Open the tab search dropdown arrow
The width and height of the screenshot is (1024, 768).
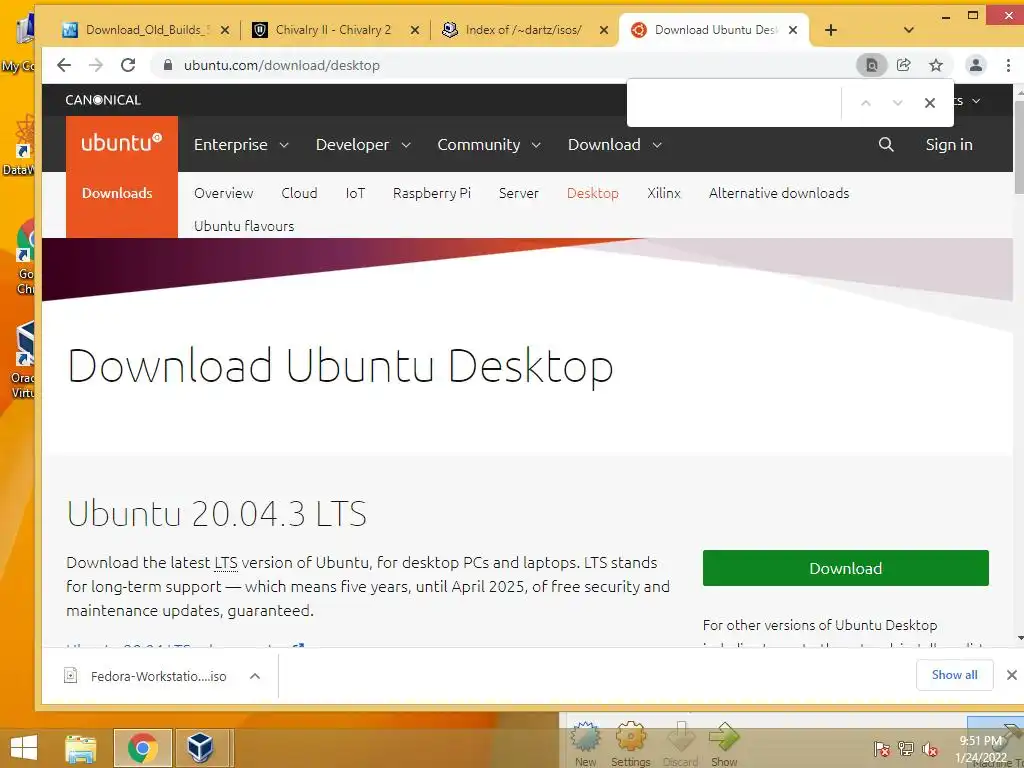coord(908,30)
